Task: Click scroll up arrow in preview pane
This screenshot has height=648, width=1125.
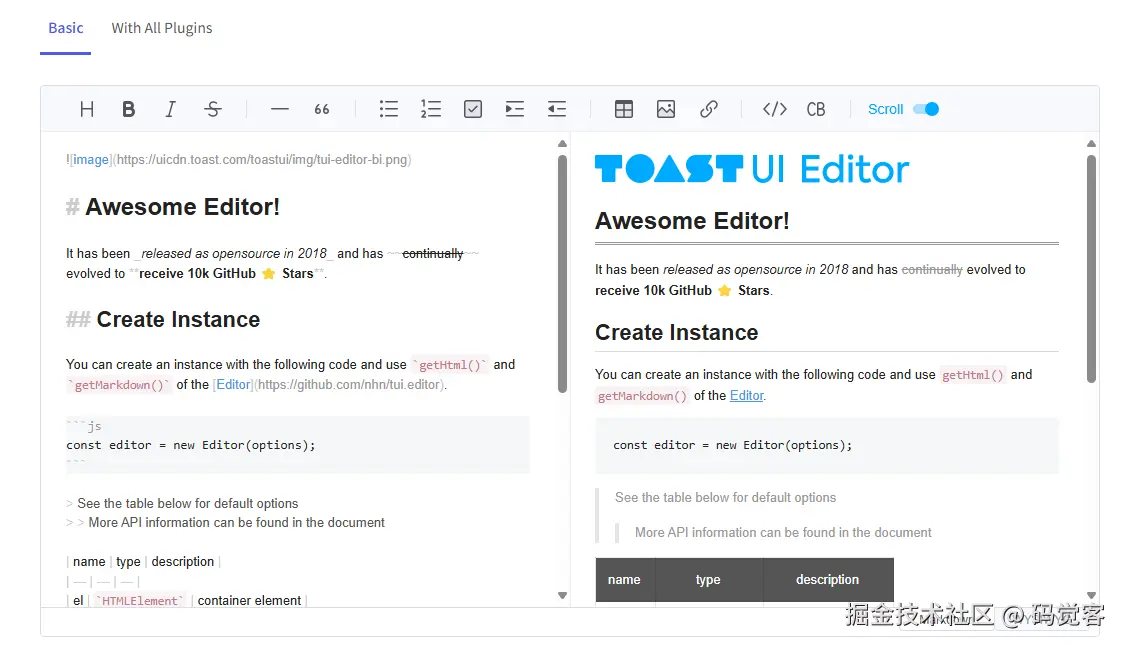Action: (1091, 144)
